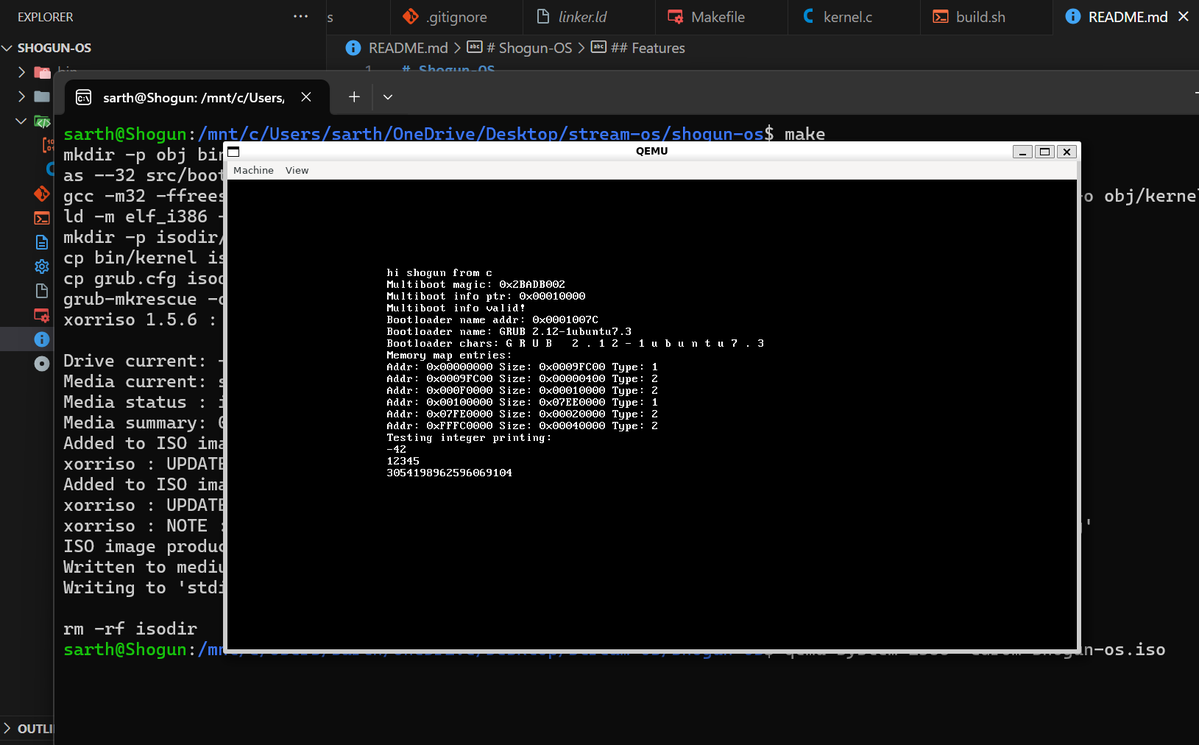This screenshot has width=1199, height=745.
Task: Expand the OUTLINE section
Action: 28,728
